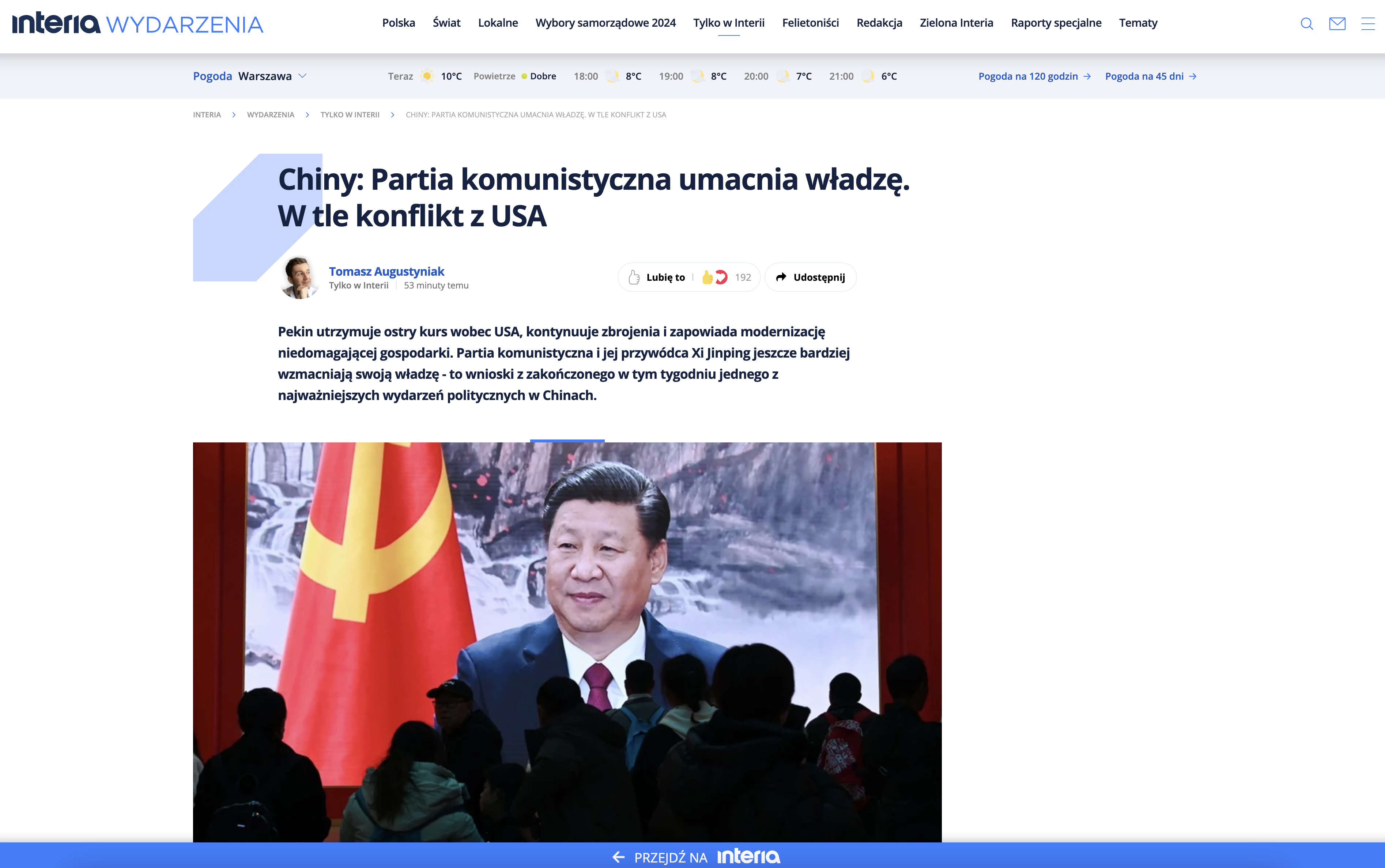The image size is (1385, 868).
Task: Open the Świat menu item
Action: tap(446, 23)
